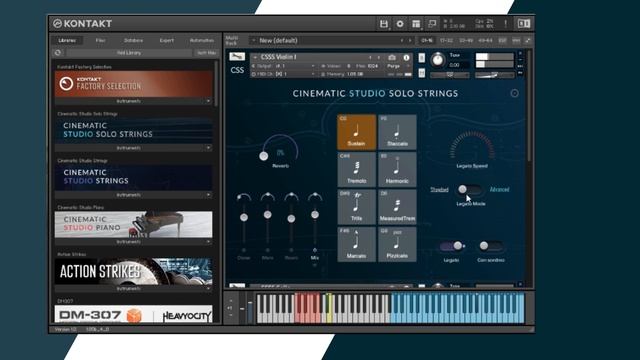Adjust the Mix mic fader
Image resolution: width=640 pixels, height=360 pixels.
315,215
